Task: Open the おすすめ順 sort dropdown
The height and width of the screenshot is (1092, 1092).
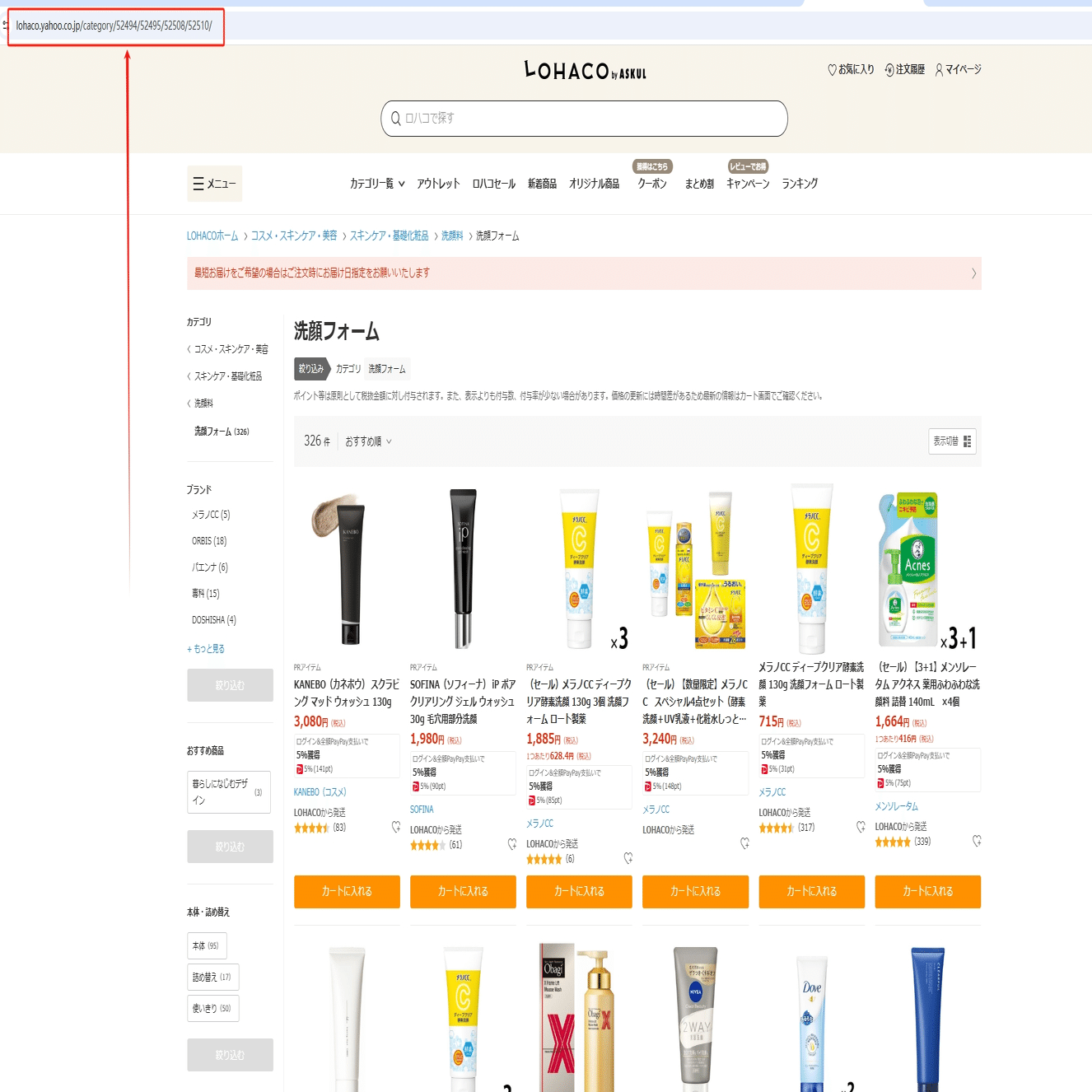Action: [x=368, y=441]
